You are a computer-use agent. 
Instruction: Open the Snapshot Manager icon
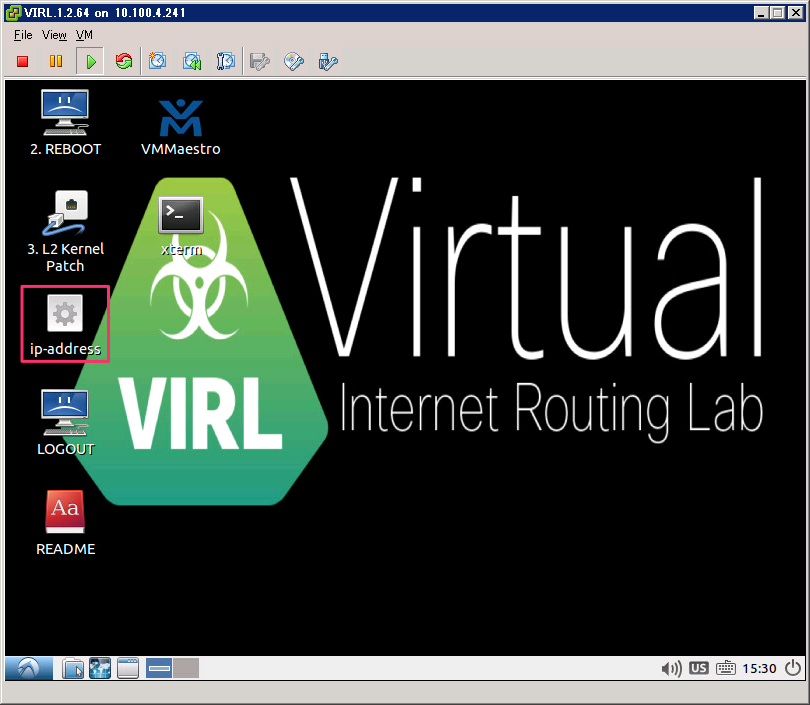pyautogui.click(x=225, y=61)
